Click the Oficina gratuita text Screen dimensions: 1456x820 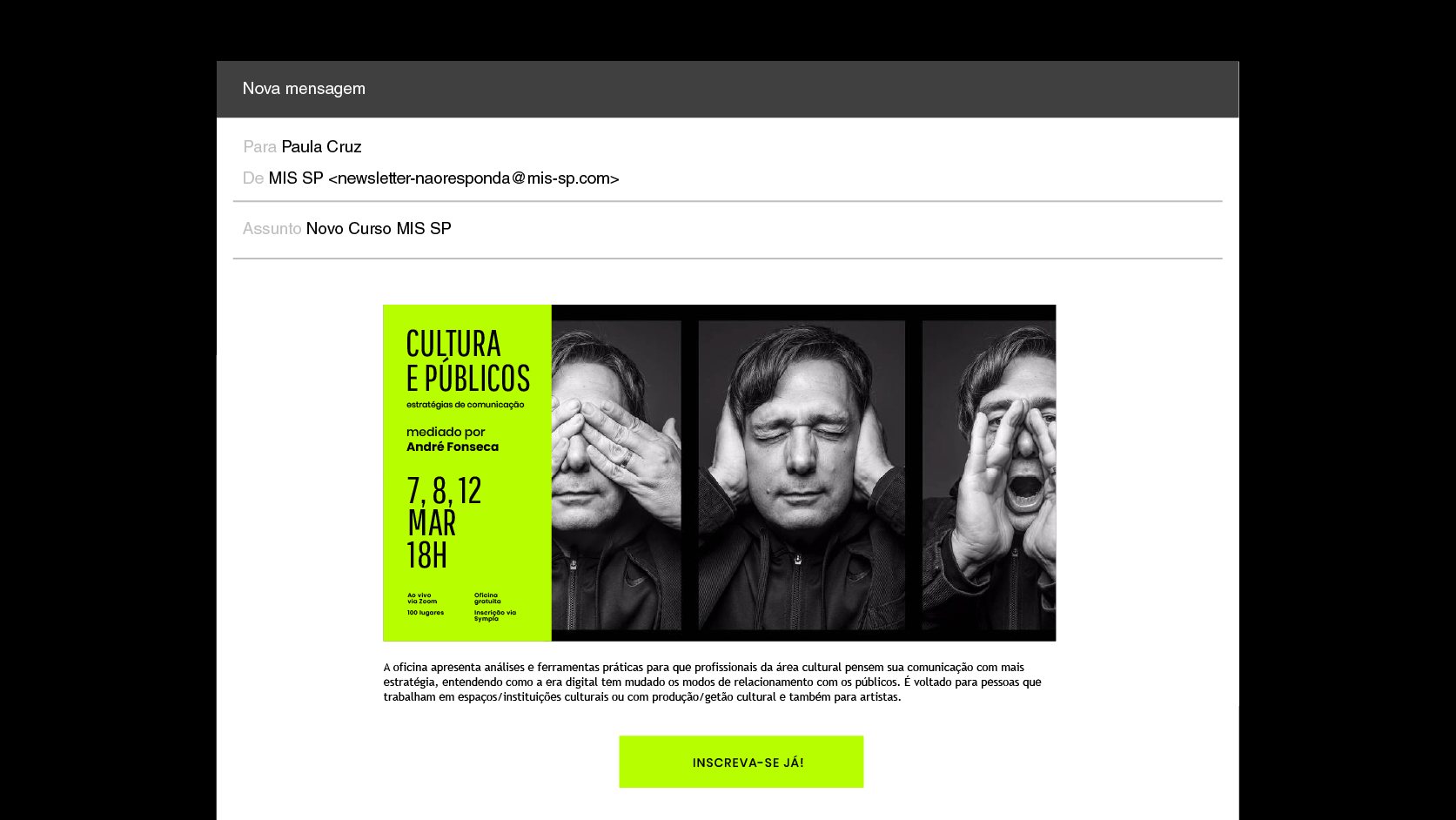487,599
